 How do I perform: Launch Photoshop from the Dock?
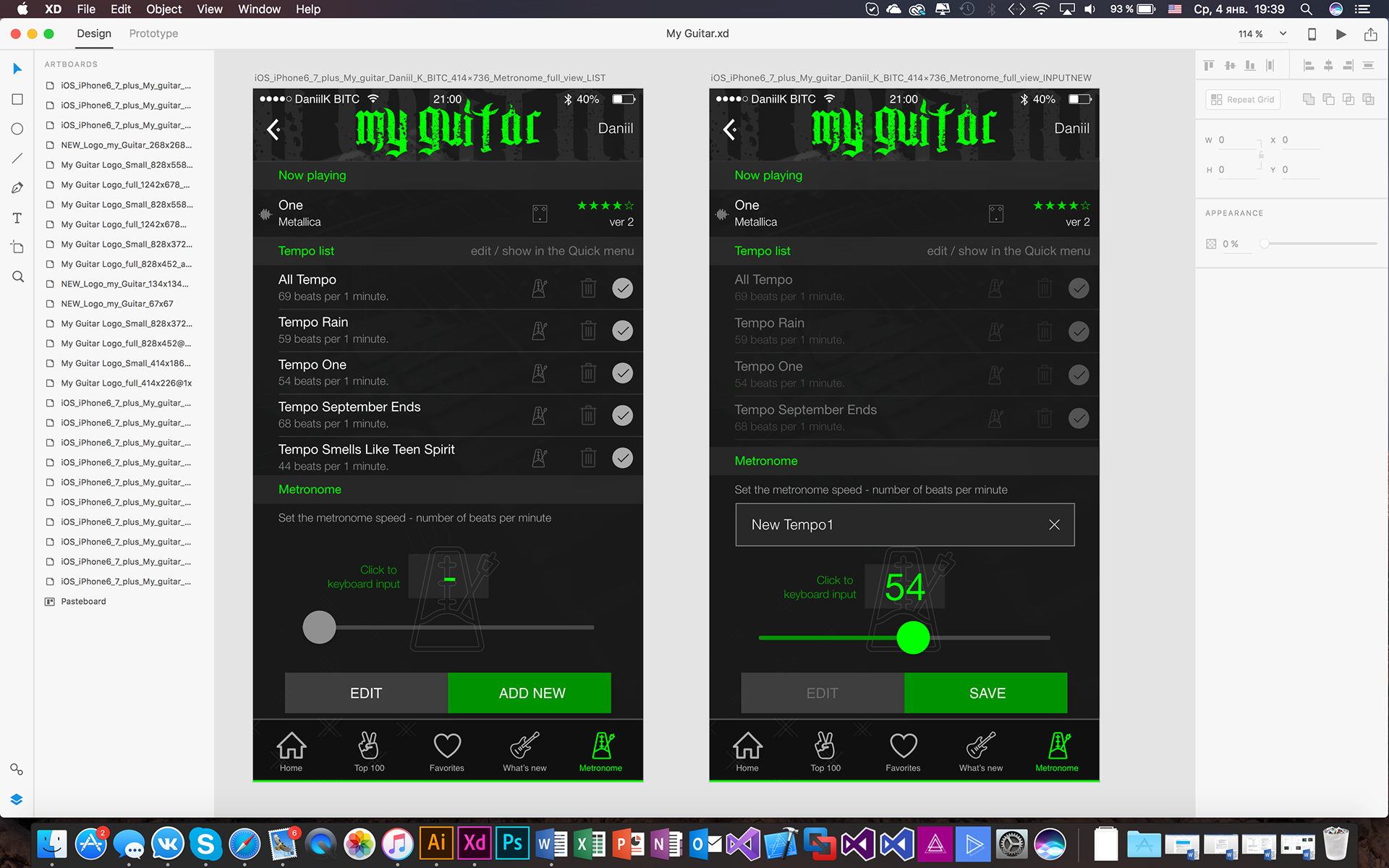(513, 843)
